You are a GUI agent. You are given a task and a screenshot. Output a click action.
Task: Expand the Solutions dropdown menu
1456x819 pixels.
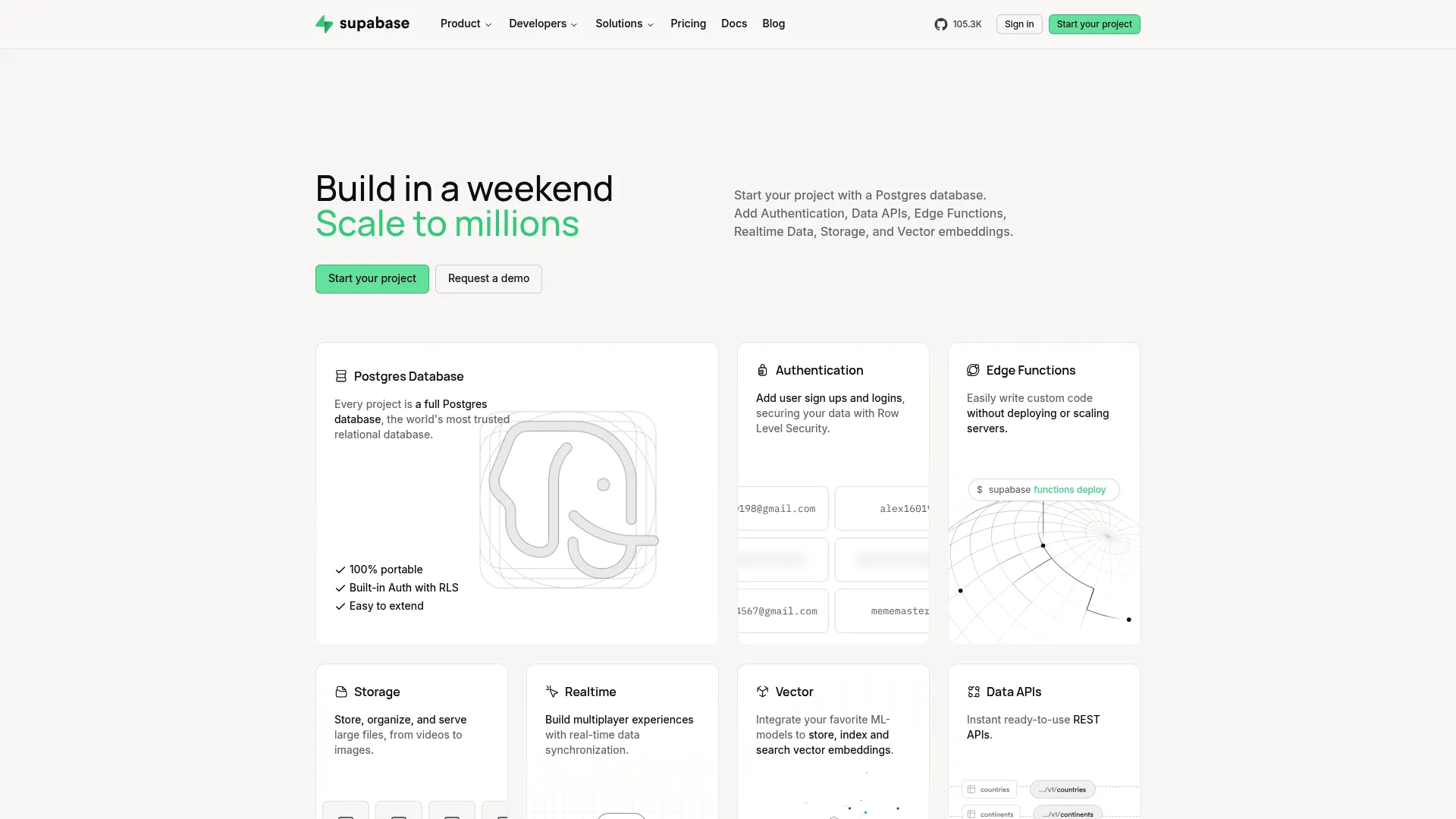(x=624, y=24)
